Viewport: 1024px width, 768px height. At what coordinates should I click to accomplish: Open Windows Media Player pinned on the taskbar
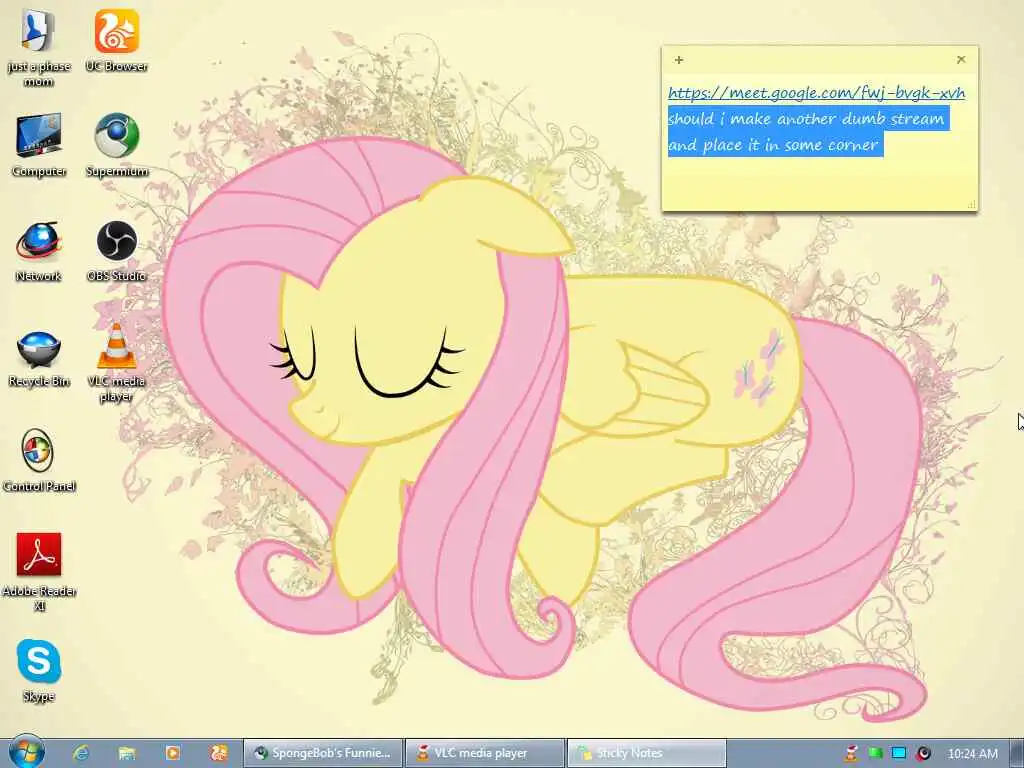pyautogui.click(x=173, y=753)
